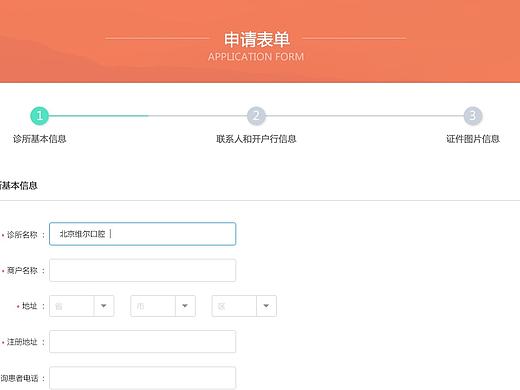This screenshot has height=390, width=520.
Task: Open the 市 city dropdown
Action: [x=163, y=306]
